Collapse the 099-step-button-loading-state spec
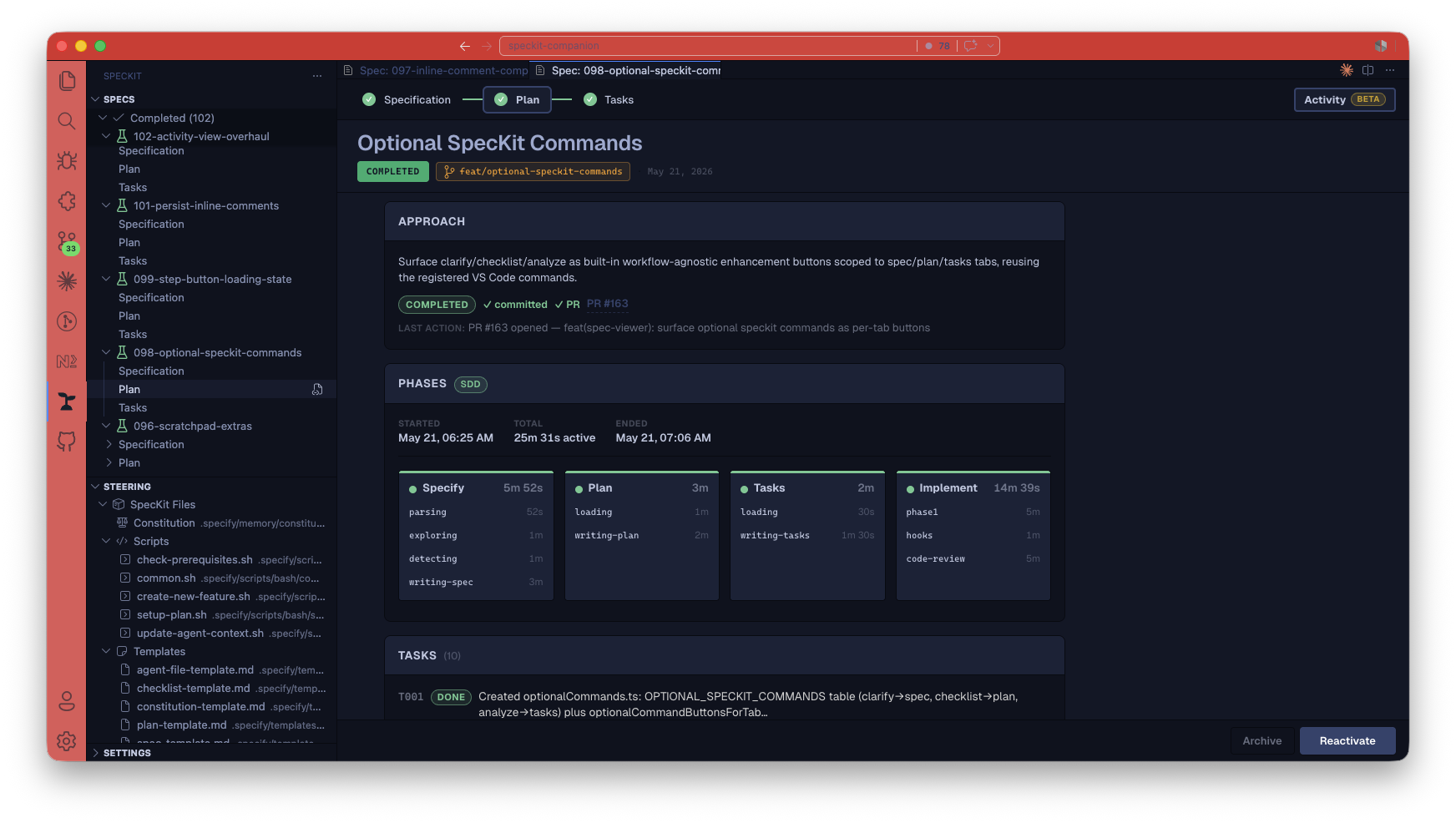The image size is (1456, 823). click(x=106, y=279)
